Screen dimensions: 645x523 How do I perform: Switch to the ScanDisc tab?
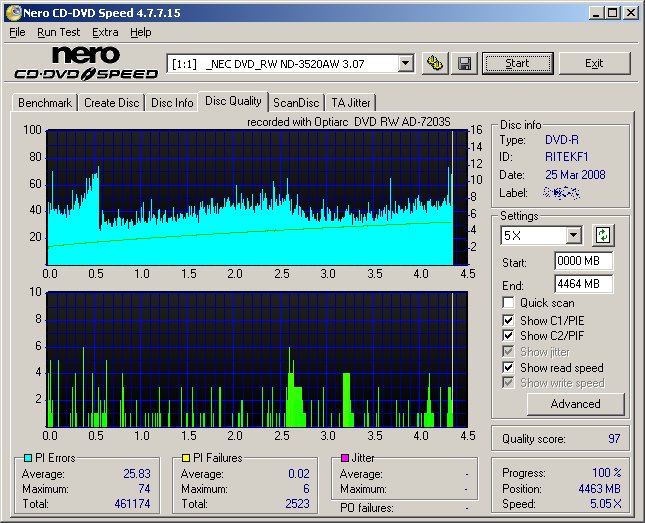coord(296,102)
